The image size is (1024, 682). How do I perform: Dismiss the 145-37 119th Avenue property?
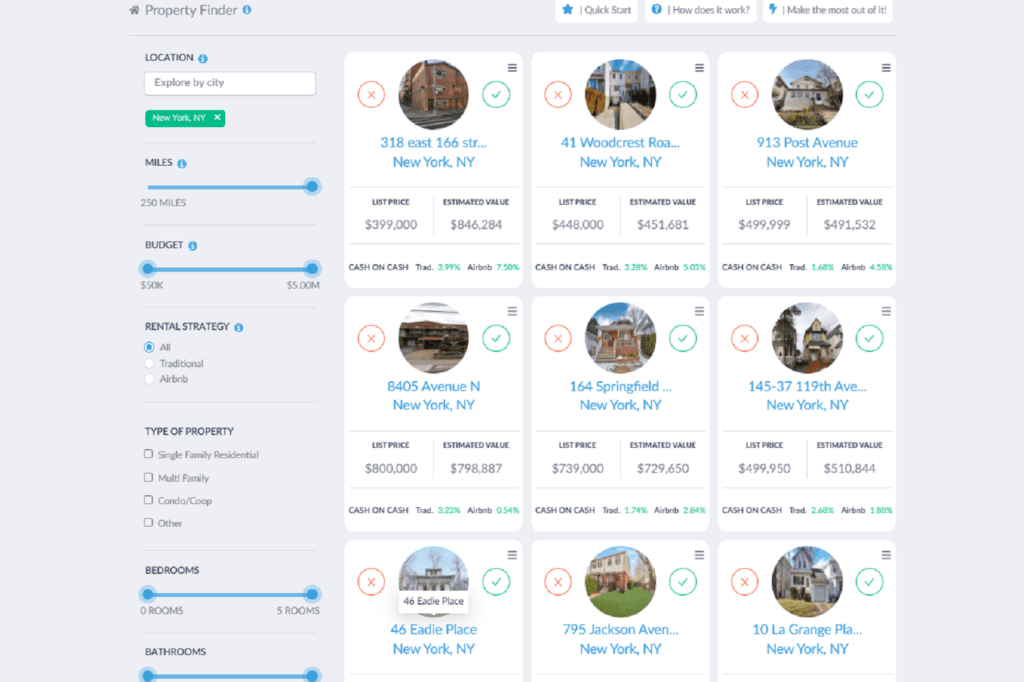tap(744, 338)
